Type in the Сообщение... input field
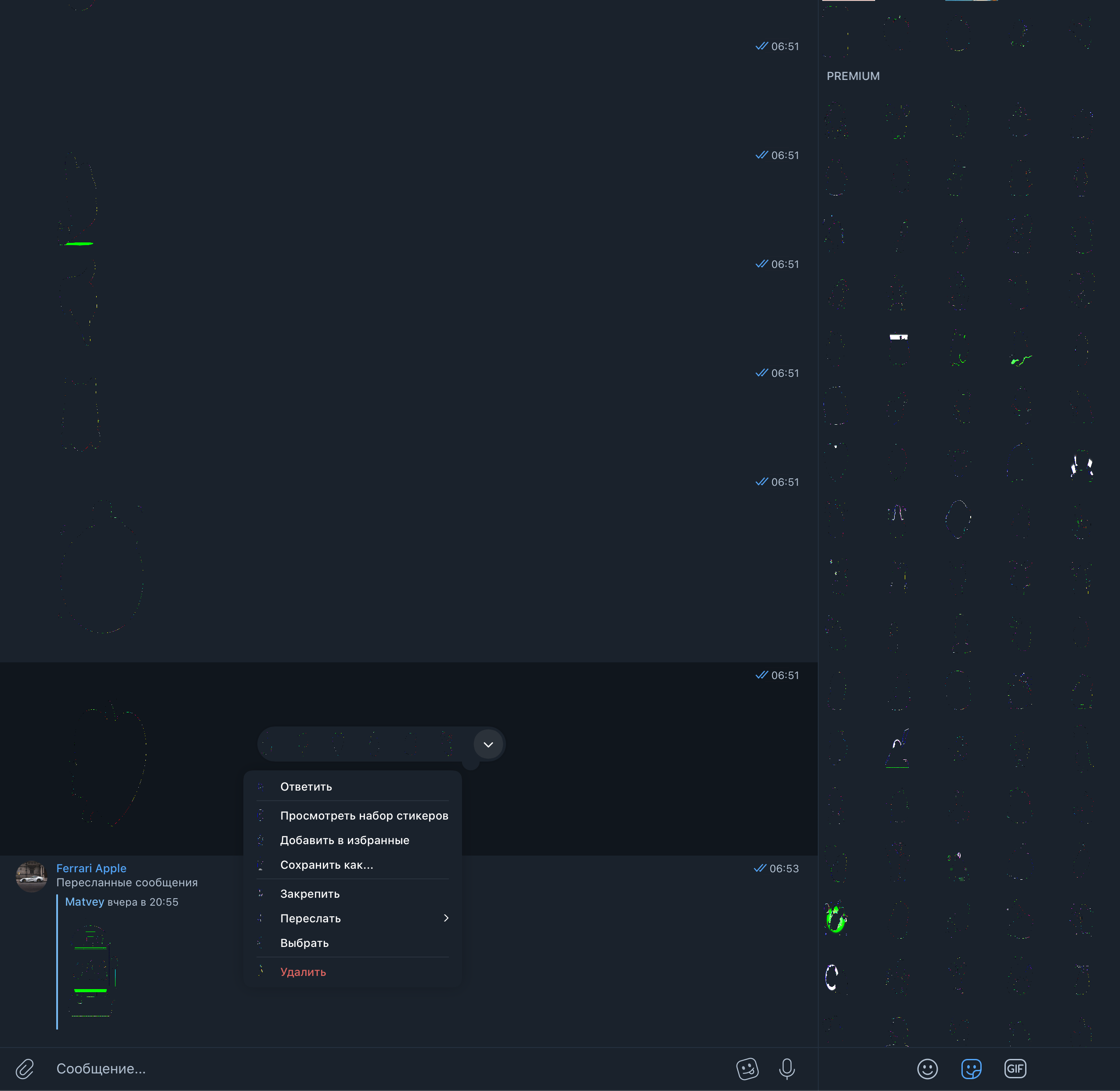The image size is (1120, 1091). click(344, 1069)
